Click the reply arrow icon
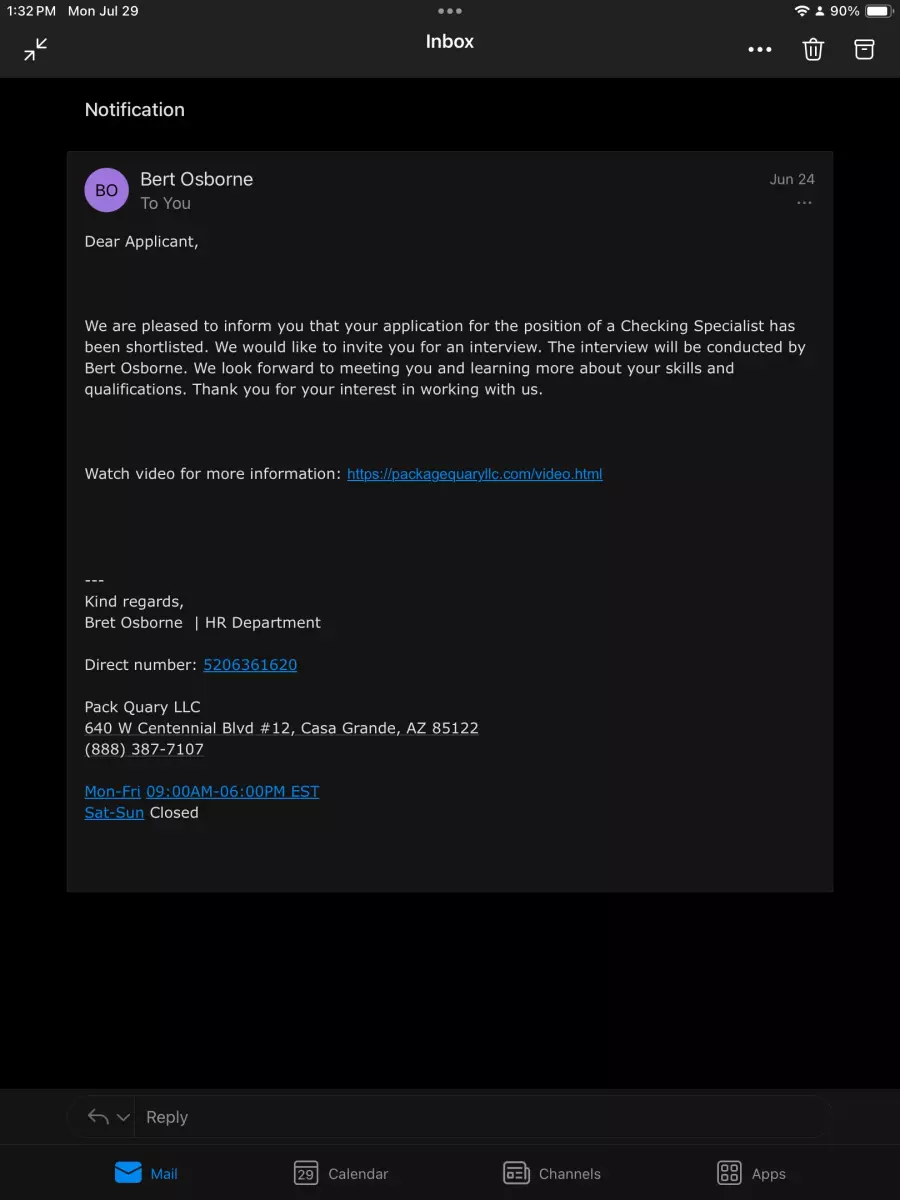Image resolution: width=900 pixels, height=1200 pixels. [98, 1117]
